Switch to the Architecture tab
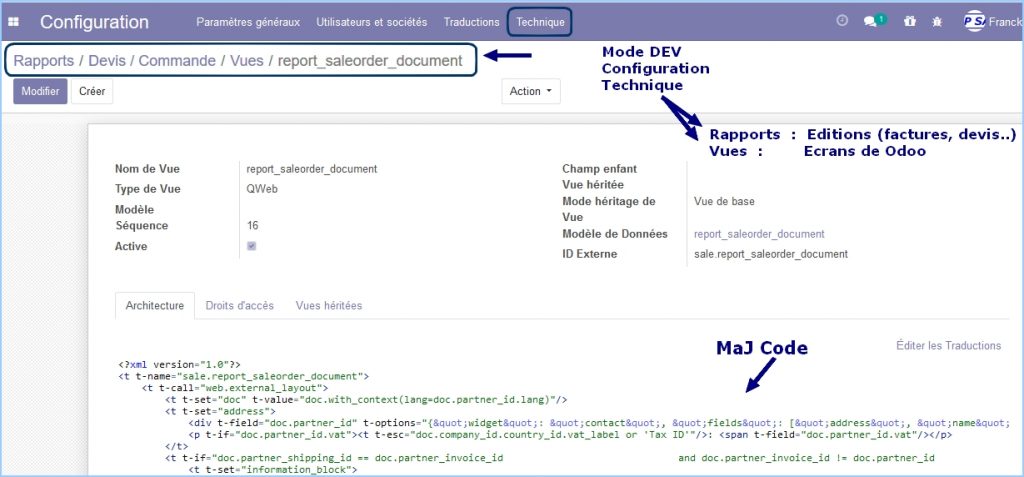 [155, 305]
